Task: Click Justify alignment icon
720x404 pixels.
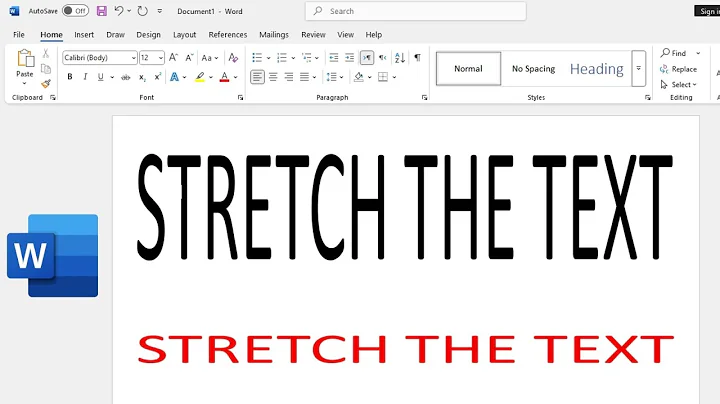Action: (x=304, y=77)
